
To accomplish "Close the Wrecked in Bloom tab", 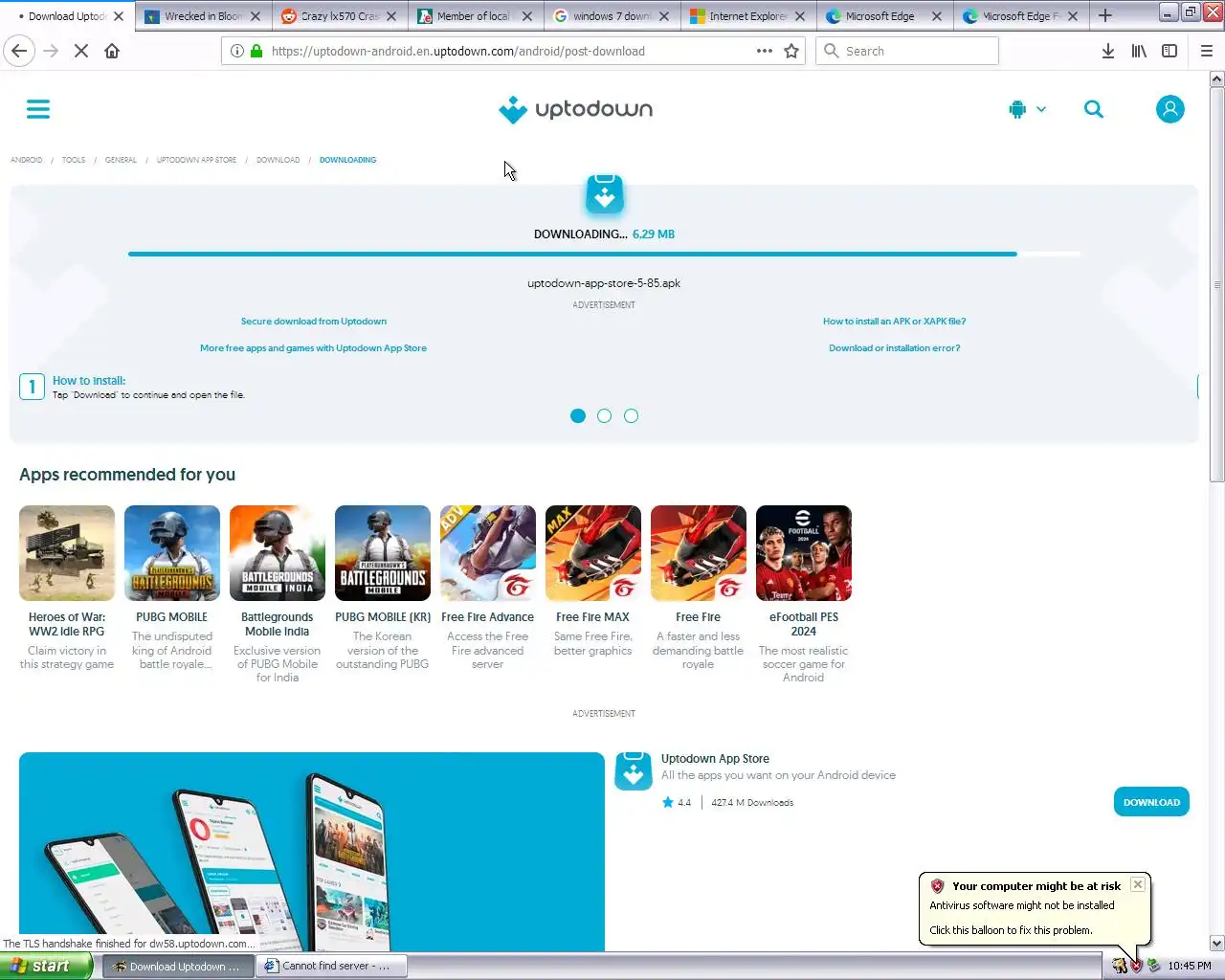I will [256, 16].
